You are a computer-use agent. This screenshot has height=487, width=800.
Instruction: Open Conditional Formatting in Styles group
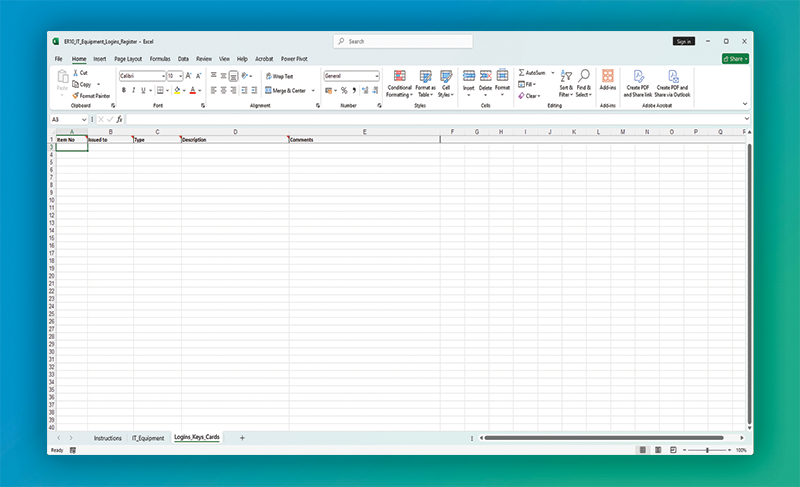(x=399, y=83)
